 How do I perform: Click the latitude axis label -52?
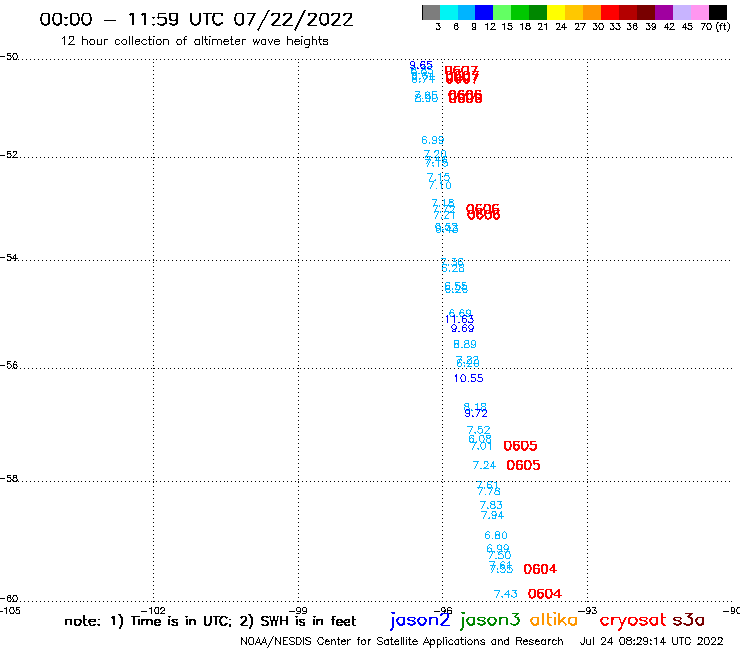point(9,155)
